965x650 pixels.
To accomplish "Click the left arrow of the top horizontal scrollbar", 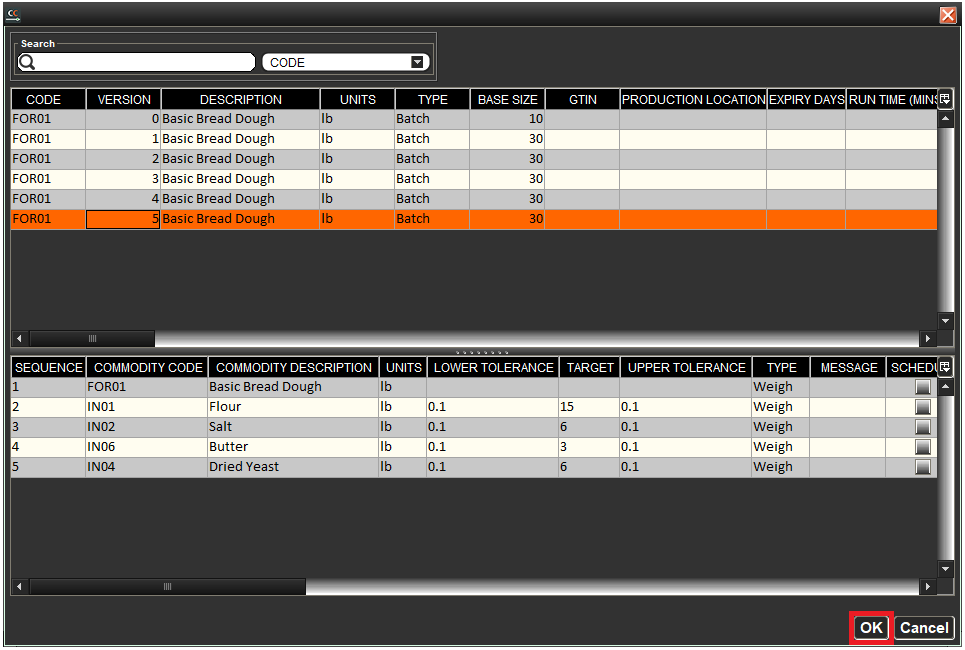I will 18,338.
